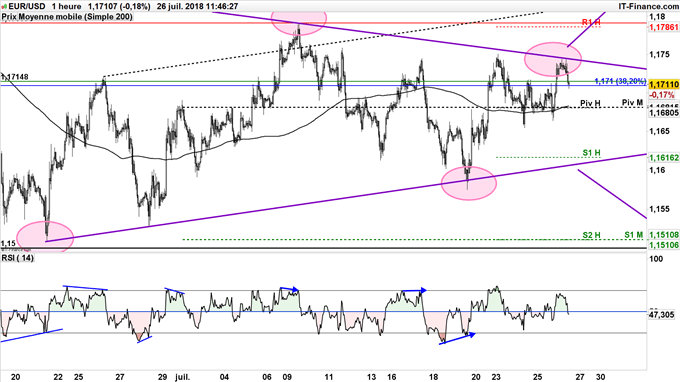Click date axis label 29
The height and width of the screenshot is (382, 680).
coord(162,377)
